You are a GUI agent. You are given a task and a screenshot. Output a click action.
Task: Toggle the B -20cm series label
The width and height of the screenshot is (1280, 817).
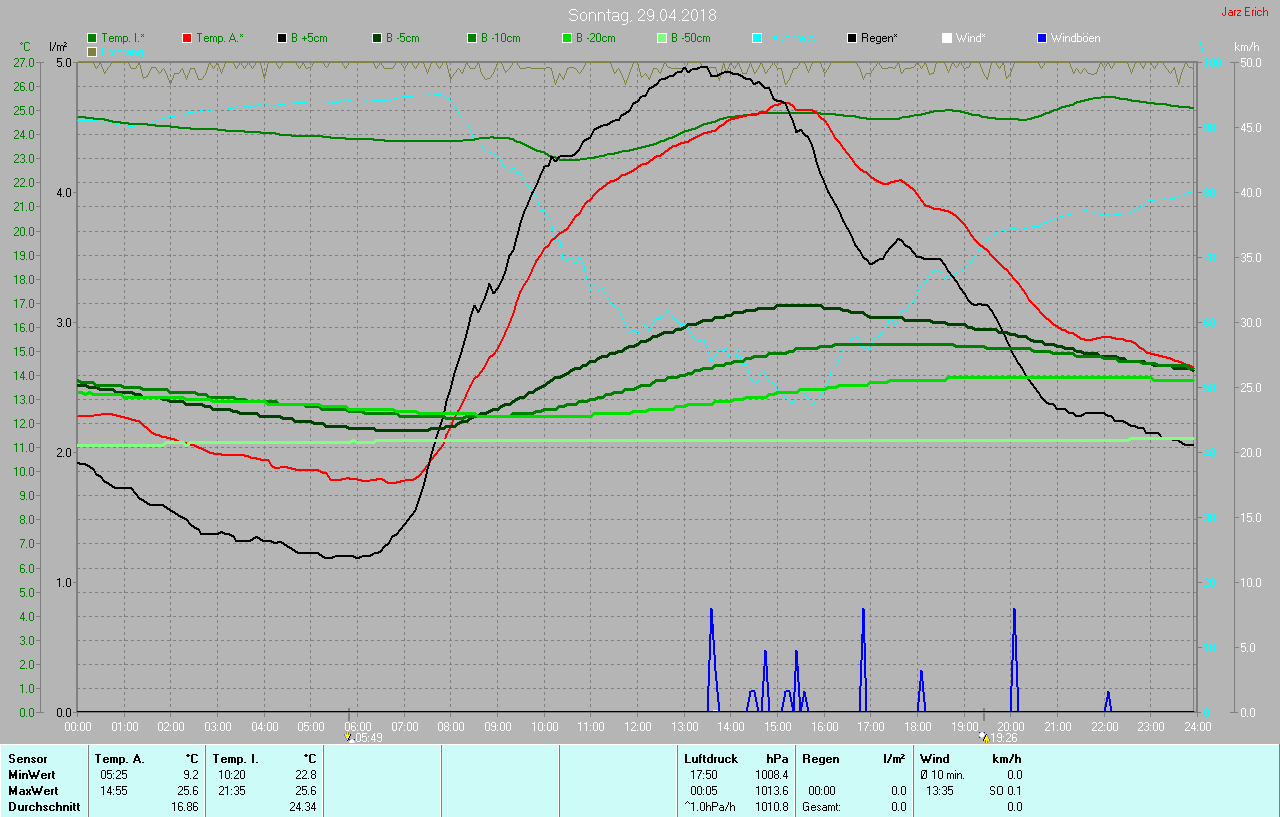click(595, 38)
